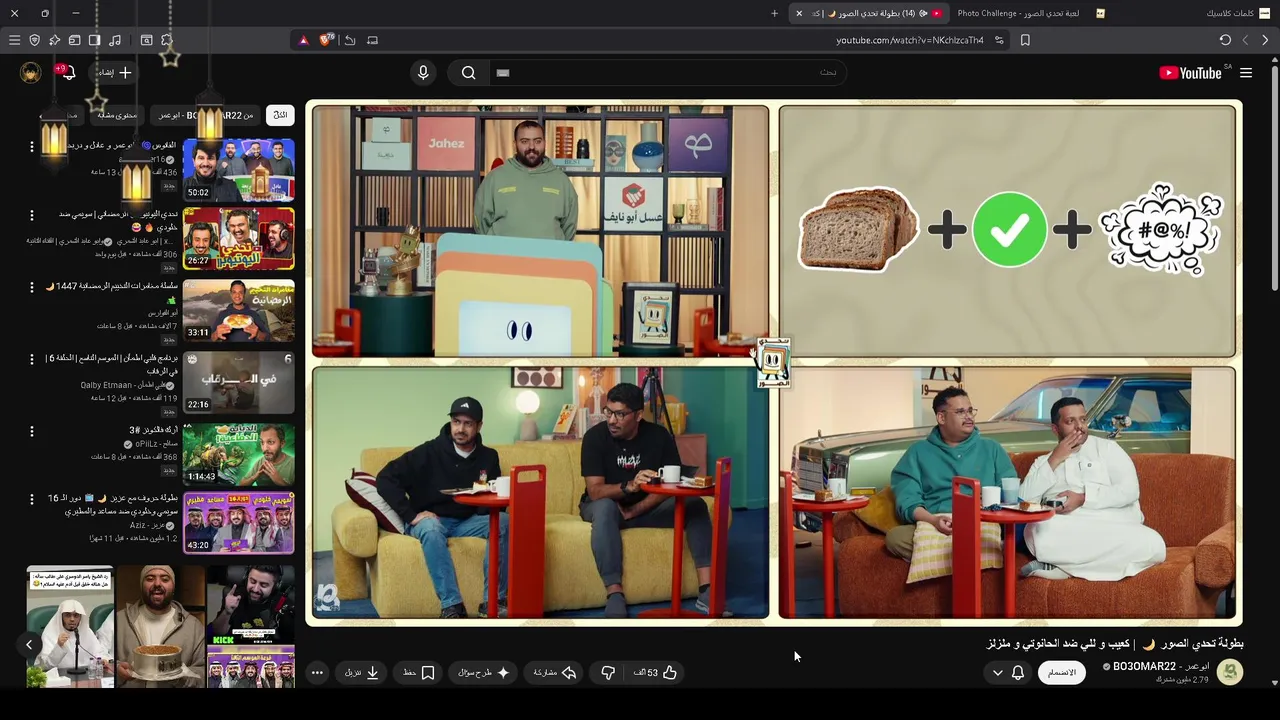The height and width of the screenshot is (720, 1280).
Task: Open the 22:16 في المرقاب video thumbnail
Action: tap(239, 383)
